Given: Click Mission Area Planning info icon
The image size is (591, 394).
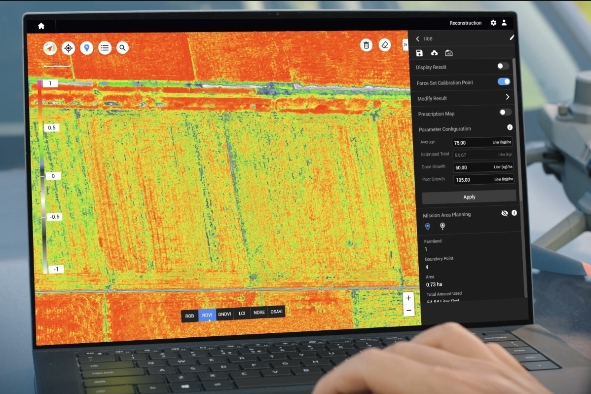Looking at the screenshot, I should 514,213.
